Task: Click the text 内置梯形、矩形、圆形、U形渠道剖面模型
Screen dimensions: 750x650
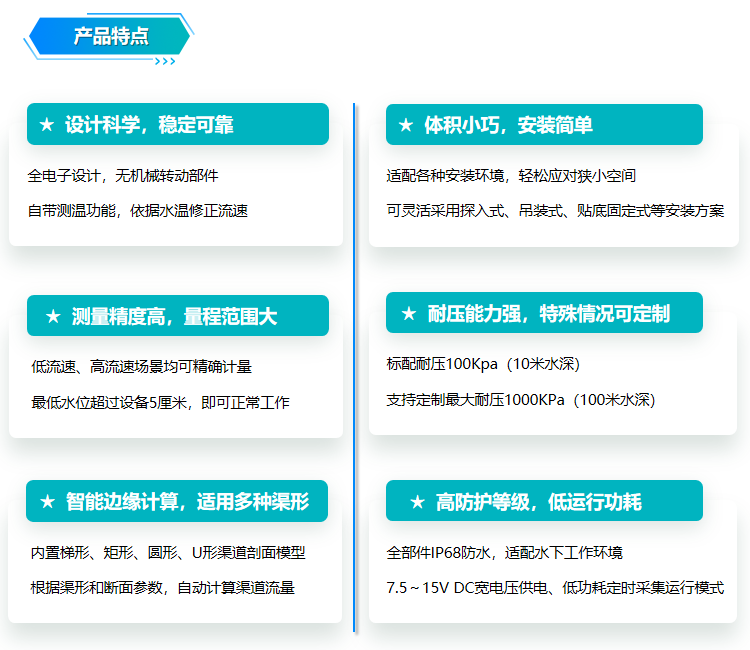Action: (x=168, y=552)
